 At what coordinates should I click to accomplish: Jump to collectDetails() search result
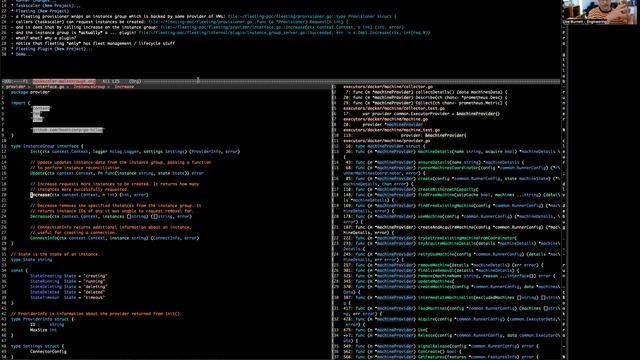point(430,92)
